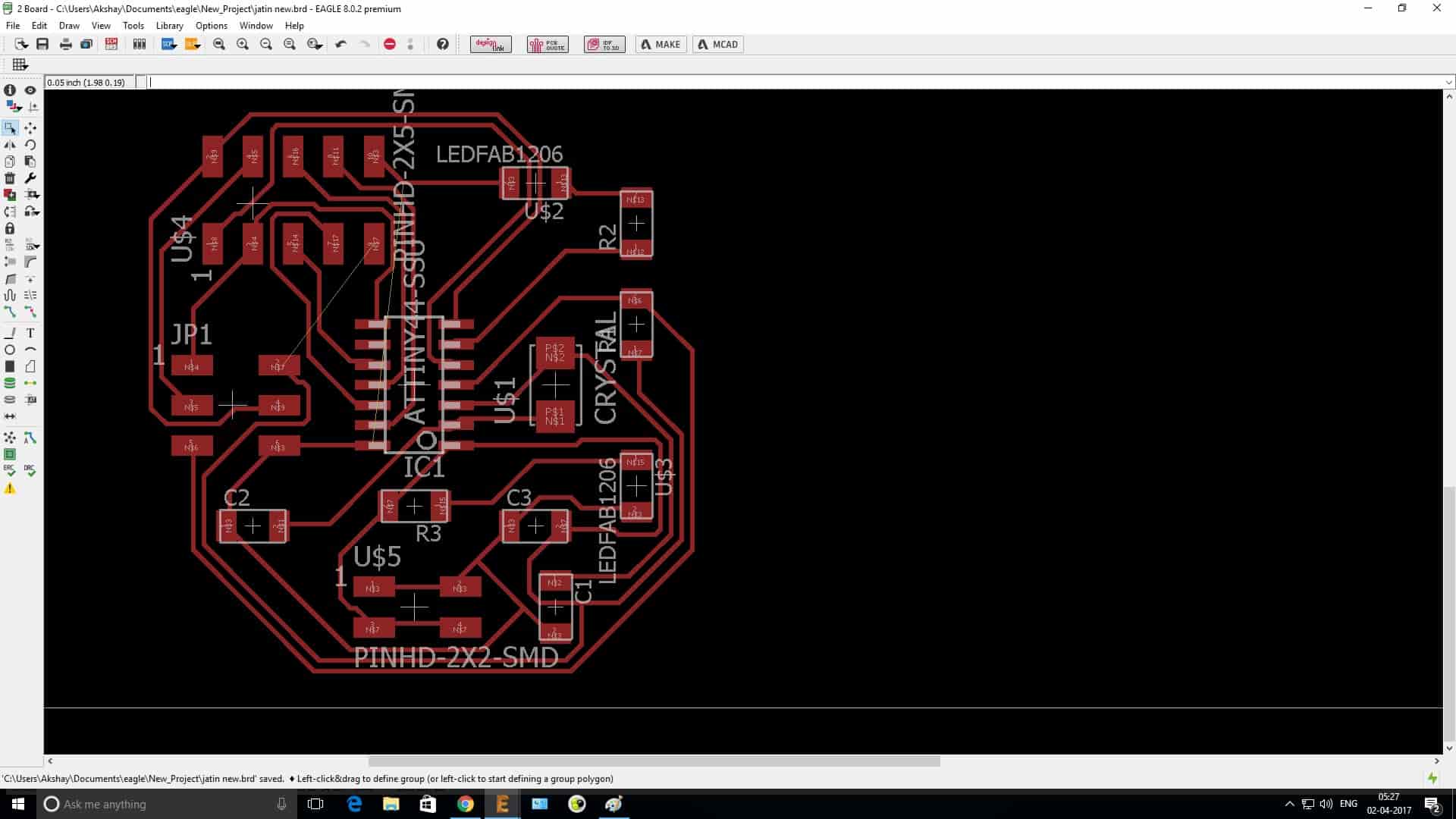The width and height of the screenshot is (1456, 819).
Task: Select the Rectangle tool
Action: click(10, 366)
